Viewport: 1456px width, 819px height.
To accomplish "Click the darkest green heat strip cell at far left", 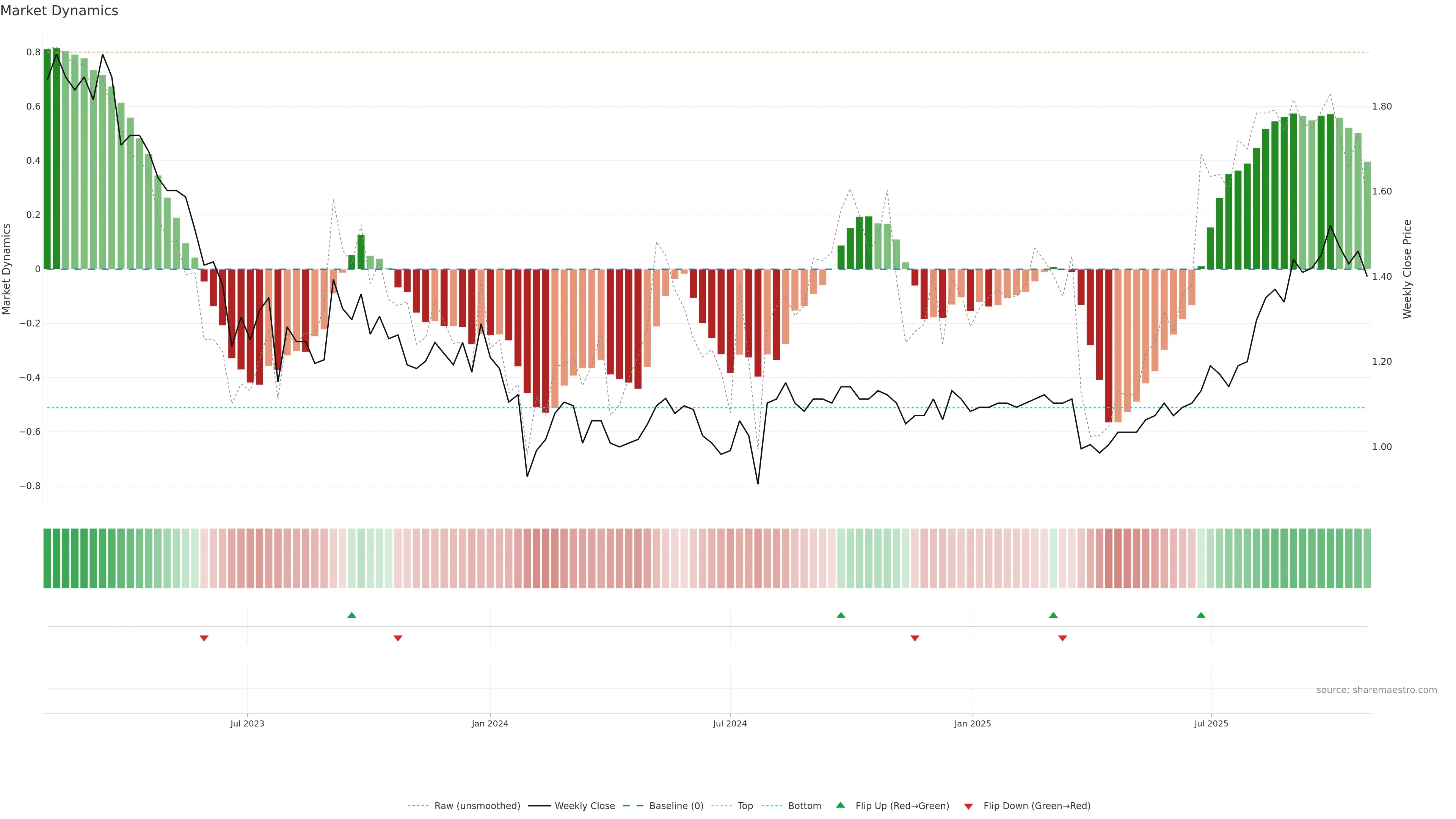I will 47,558.
